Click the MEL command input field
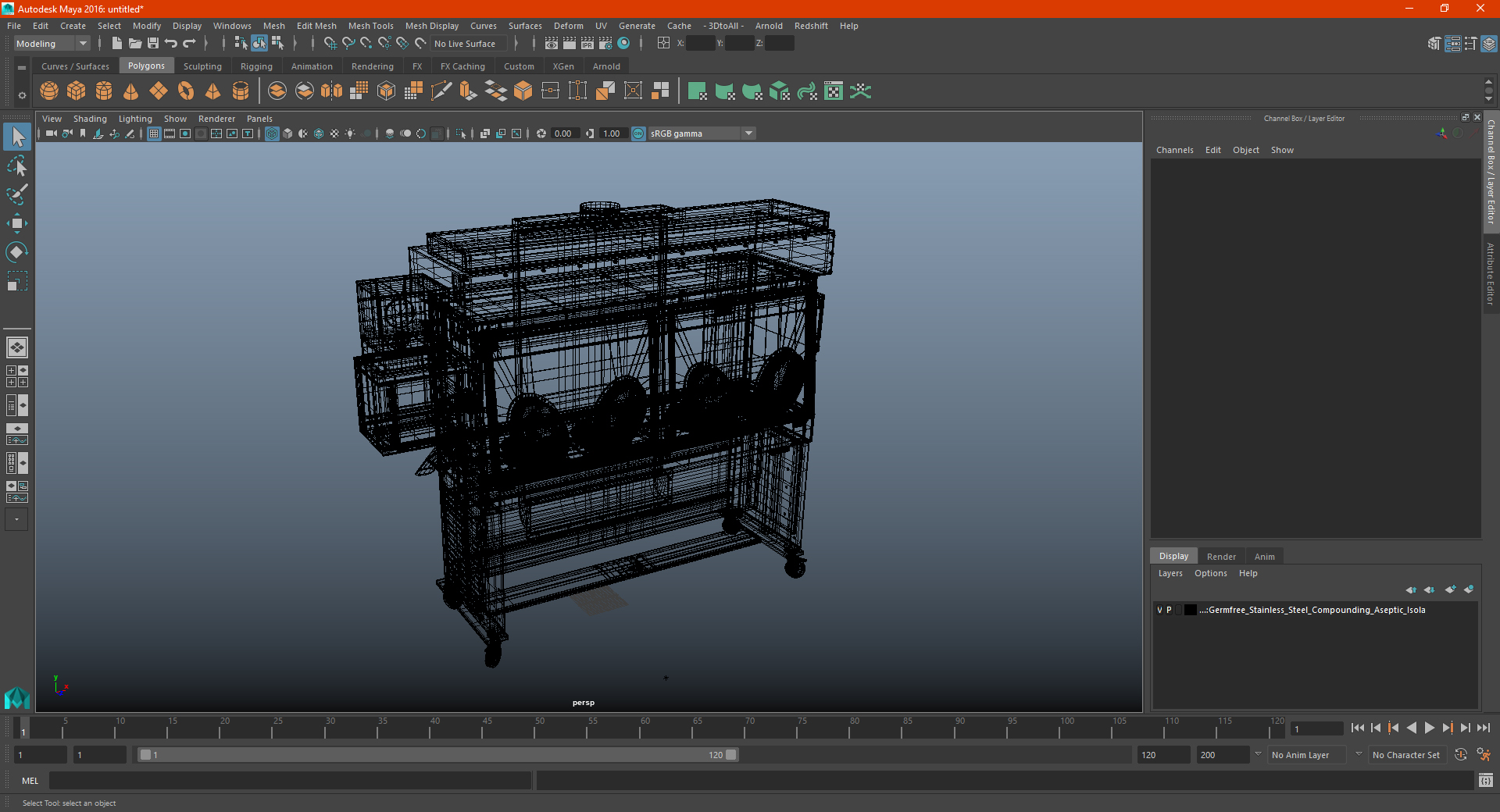The image size is (1500, 812). (291, 780)
